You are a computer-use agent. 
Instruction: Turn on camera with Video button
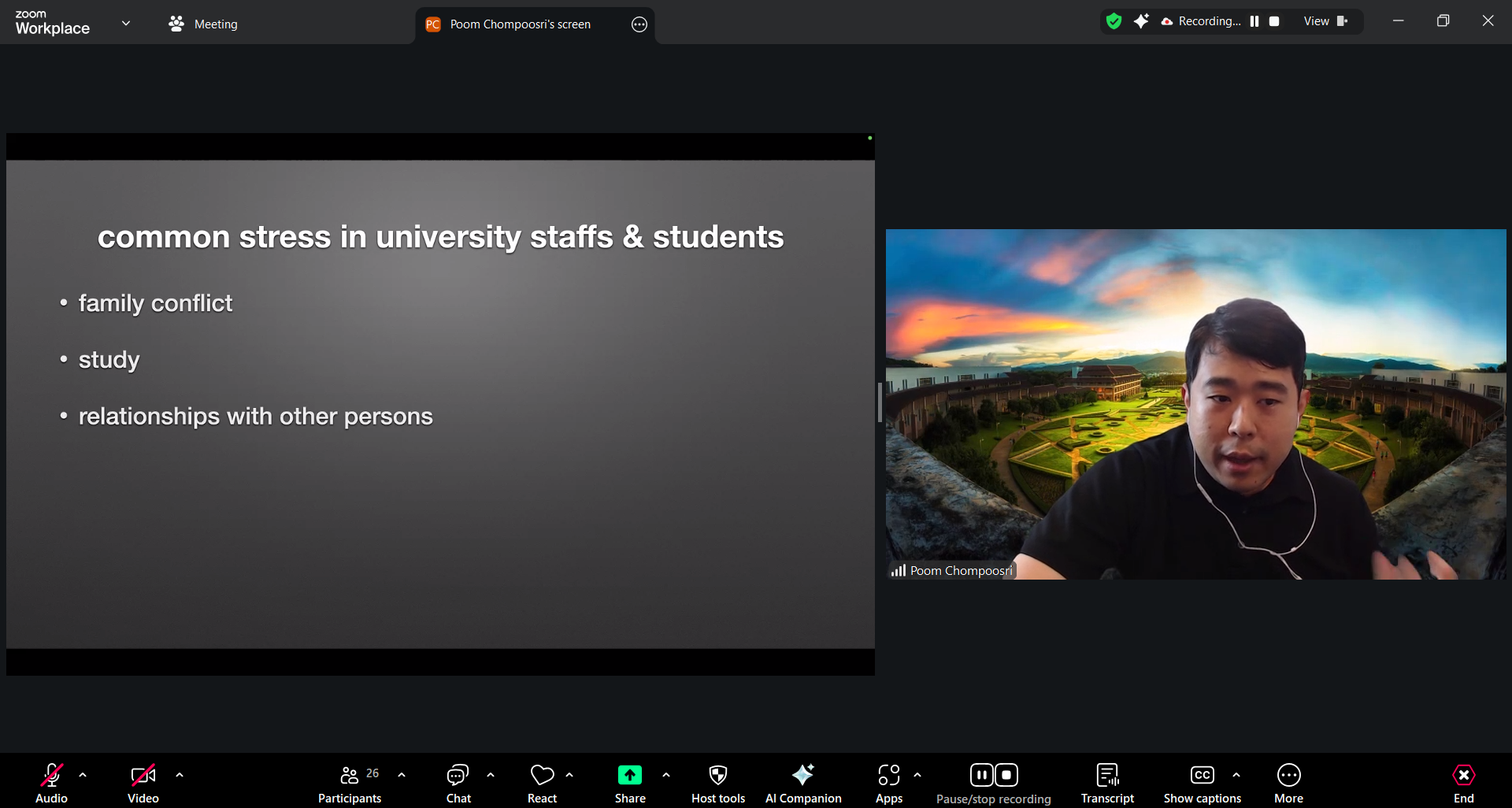[143, 784]
